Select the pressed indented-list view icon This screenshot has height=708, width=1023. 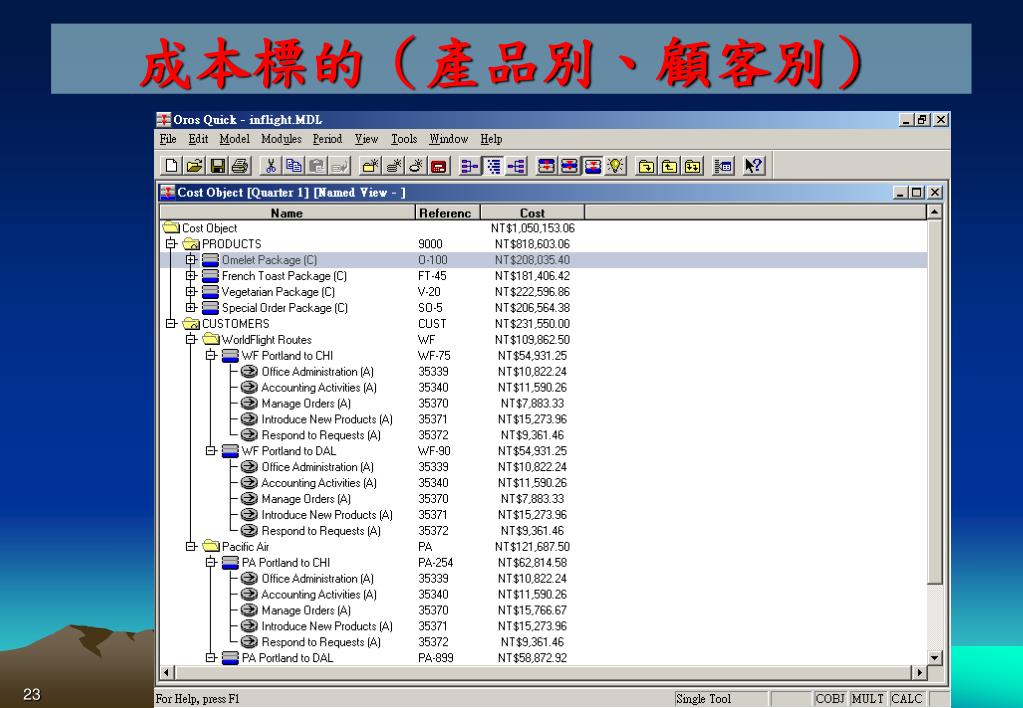point(493,166)
